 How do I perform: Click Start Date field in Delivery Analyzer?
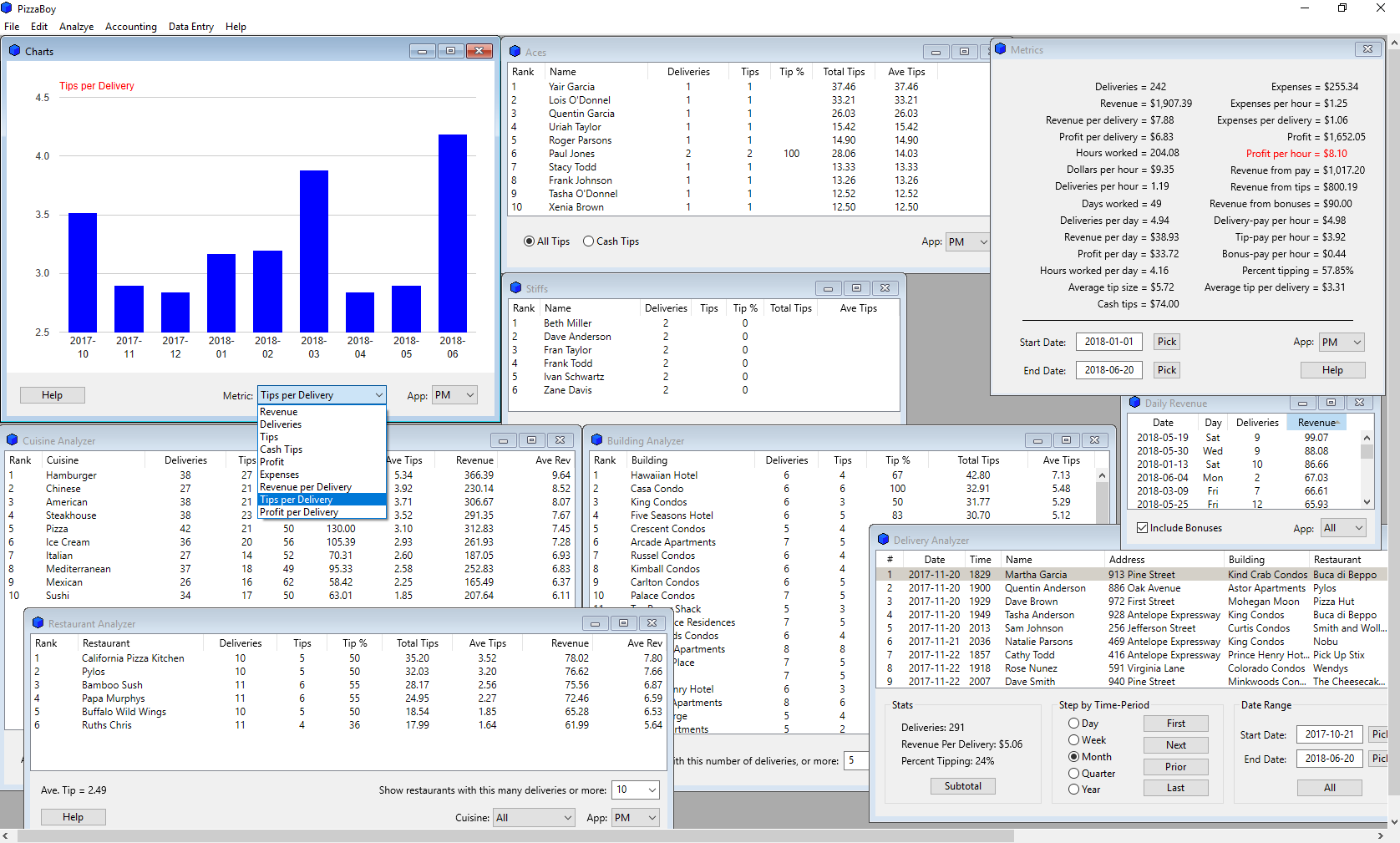pos(1330,734)
